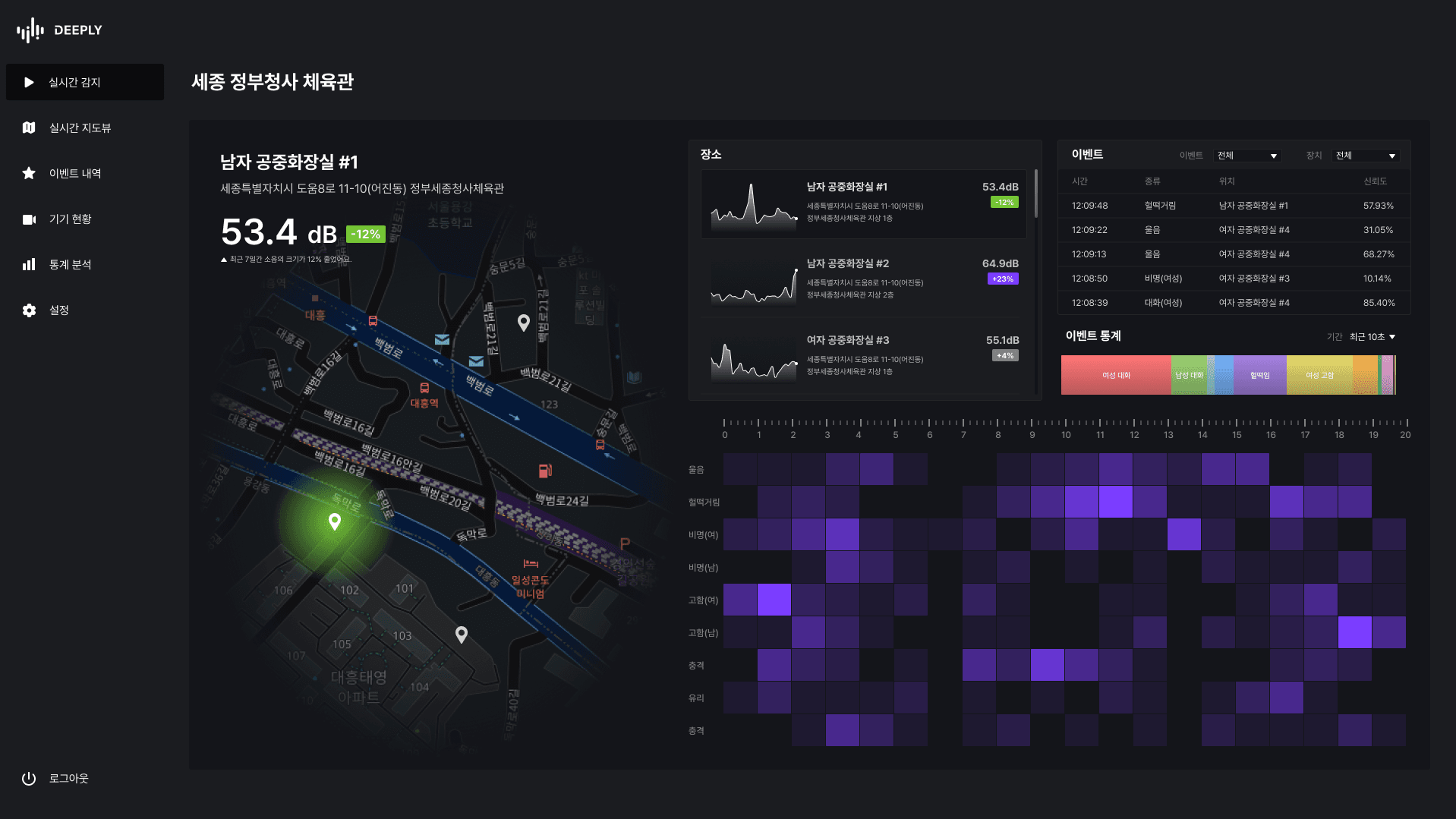Open 이벤트 내역 menu item
The height and width of the screenshot is (819, 1456).
click(85, 173)
